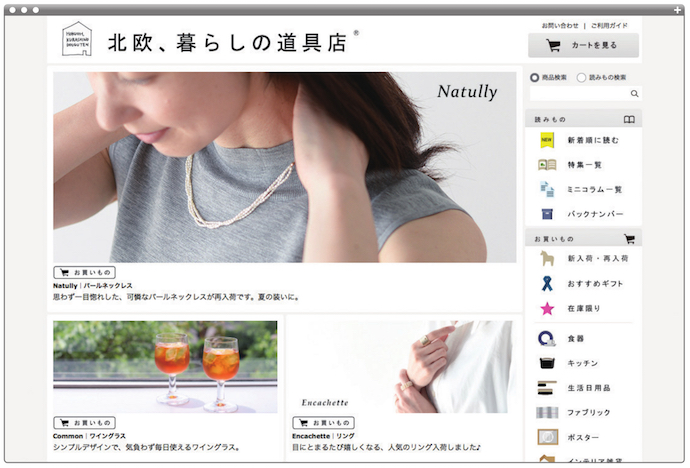Screen dimensions: 690x468
Task: Click the cart icon in お買いもの header
Action: tap(629, 239)
